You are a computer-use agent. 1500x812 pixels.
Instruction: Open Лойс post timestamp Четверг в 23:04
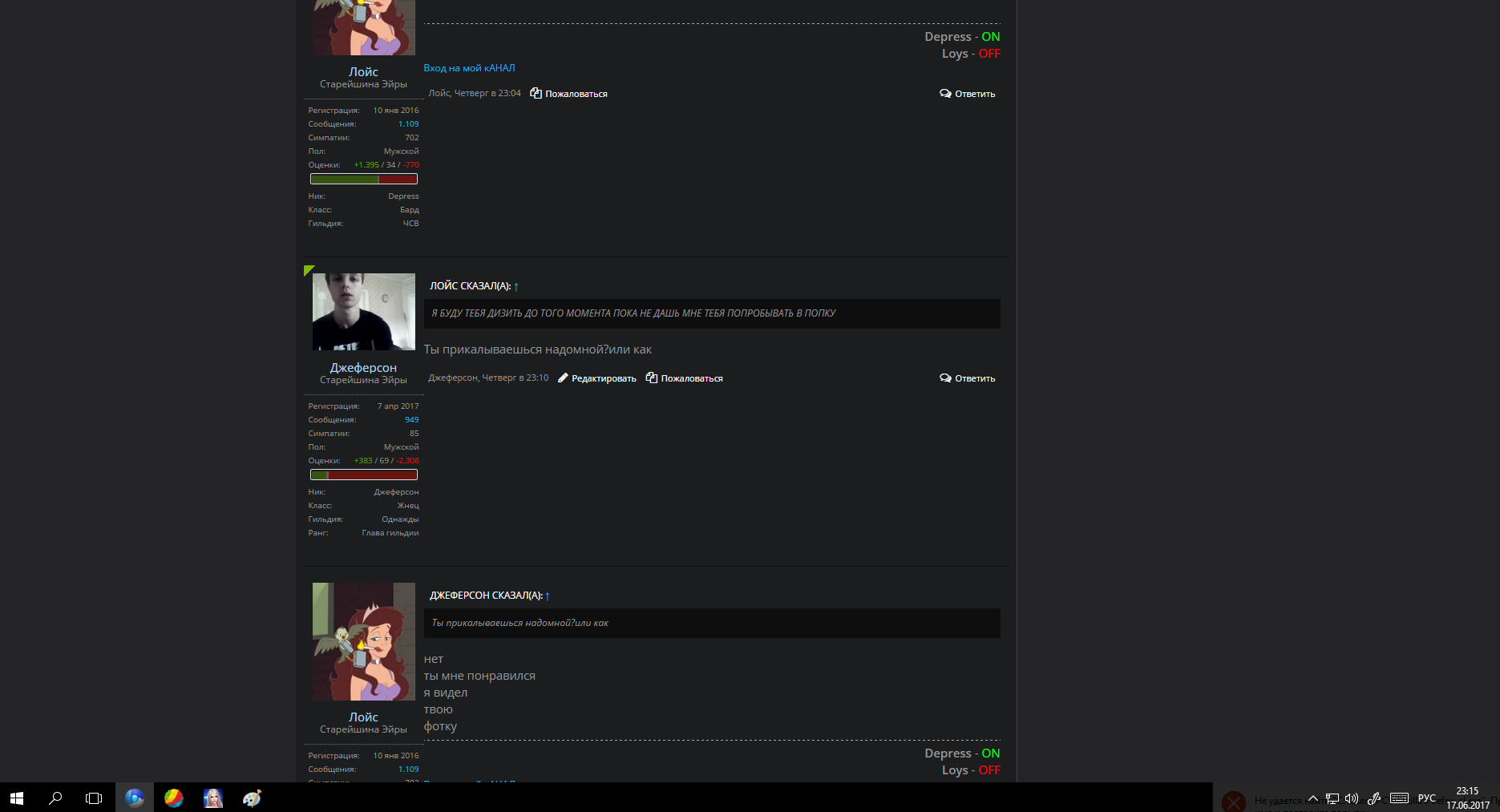[x=487, y=93]
